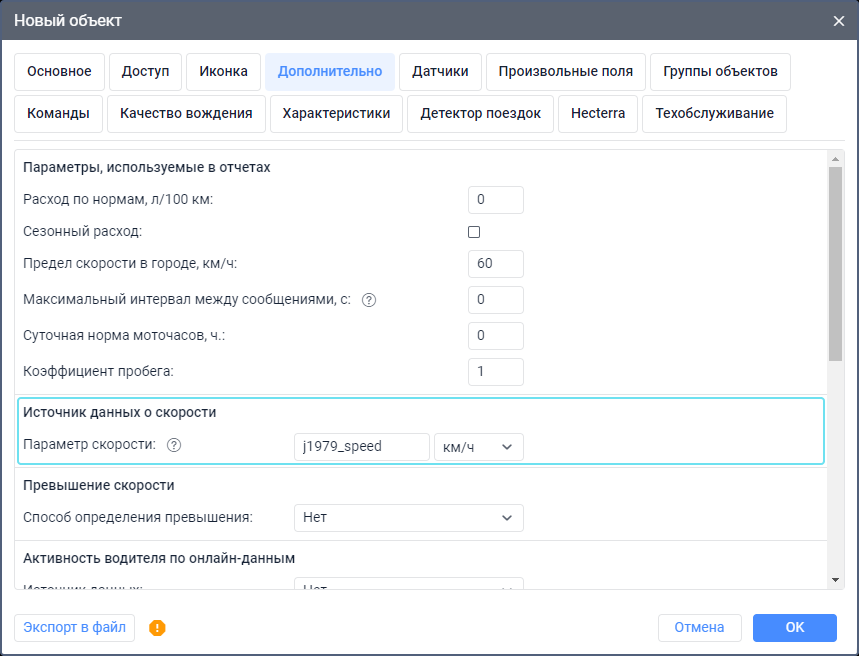Click Экспорт в файл button
Image resolution: width=859 pixels, height=656 pixels.
click(75, 628)
